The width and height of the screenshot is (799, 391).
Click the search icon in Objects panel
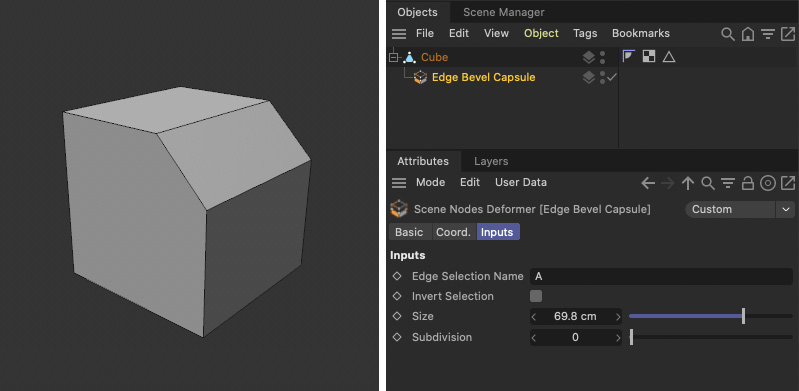click(728, 34)
